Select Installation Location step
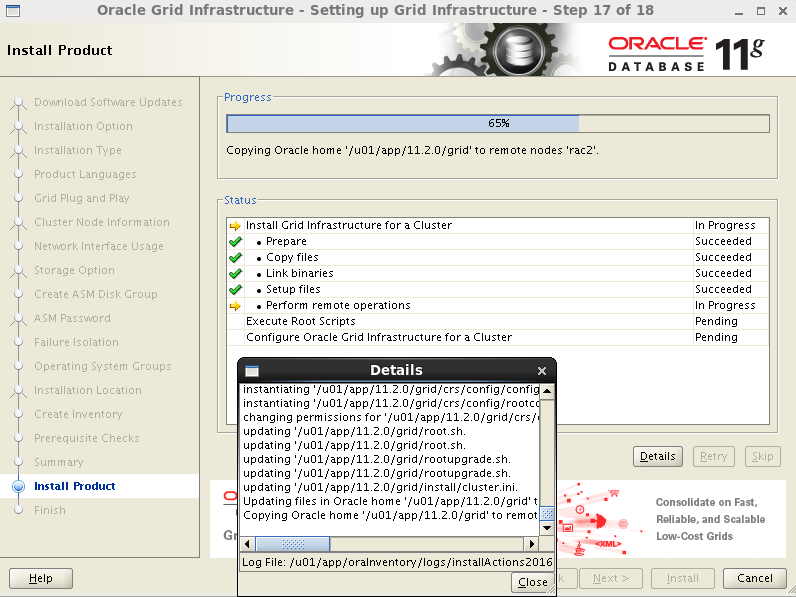 [87, 390]
